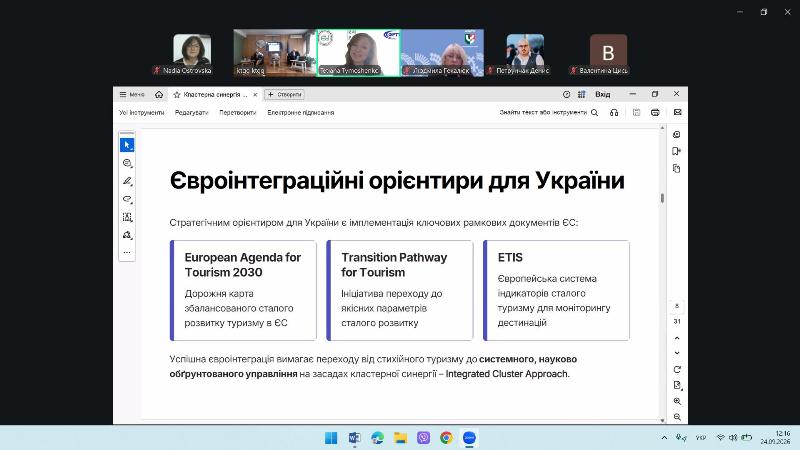Open the comment tool in left toolbar
Screen dimensions: 800x450
click(x=127, y=163)
